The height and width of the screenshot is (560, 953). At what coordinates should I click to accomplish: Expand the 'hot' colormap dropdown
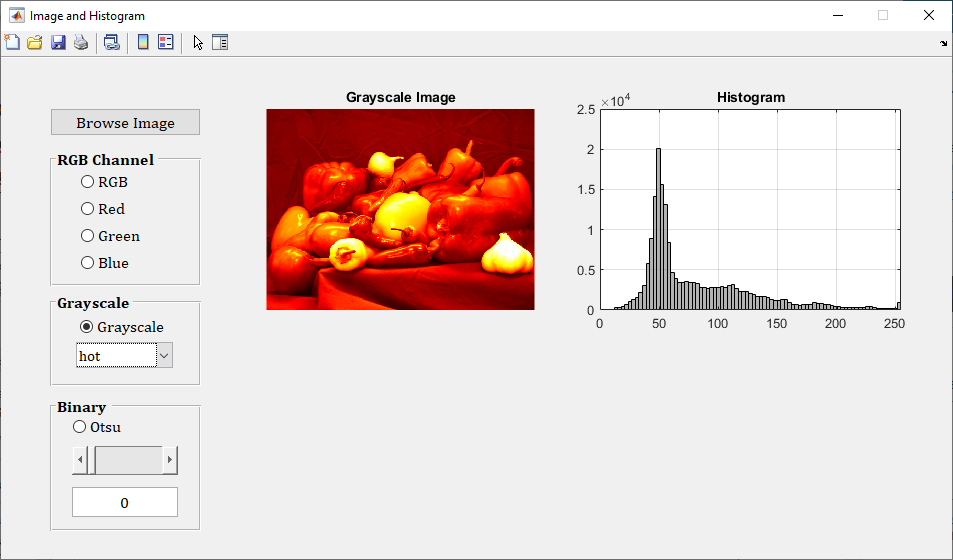pos(165,355)
